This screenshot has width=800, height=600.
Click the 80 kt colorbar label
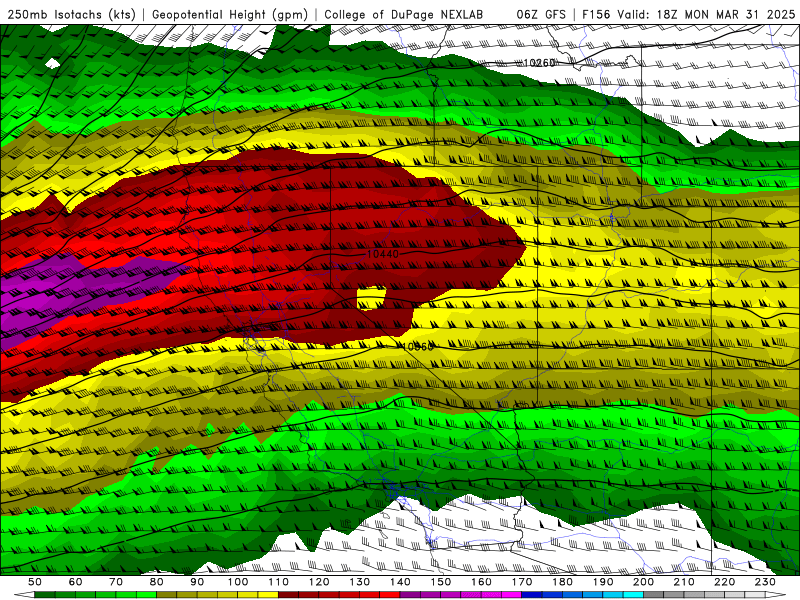tap(157, 582)
